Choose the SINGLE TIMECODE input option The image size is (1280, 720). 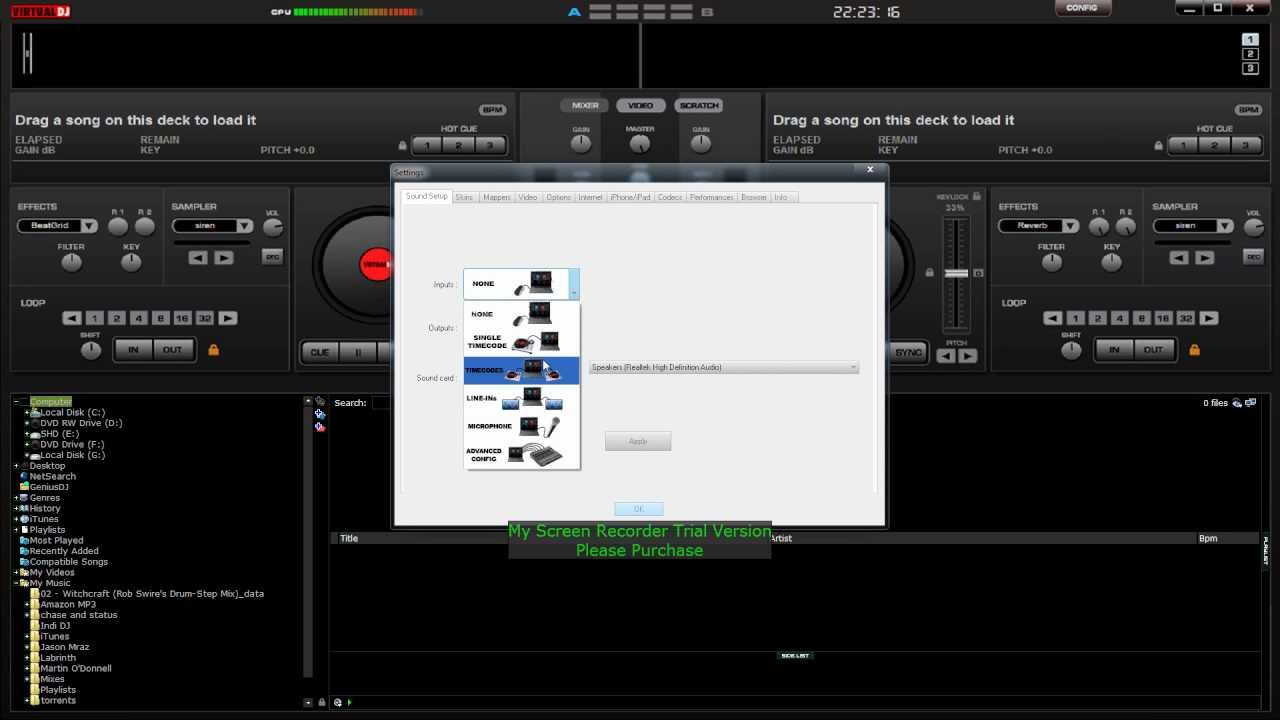coord(521,342)
